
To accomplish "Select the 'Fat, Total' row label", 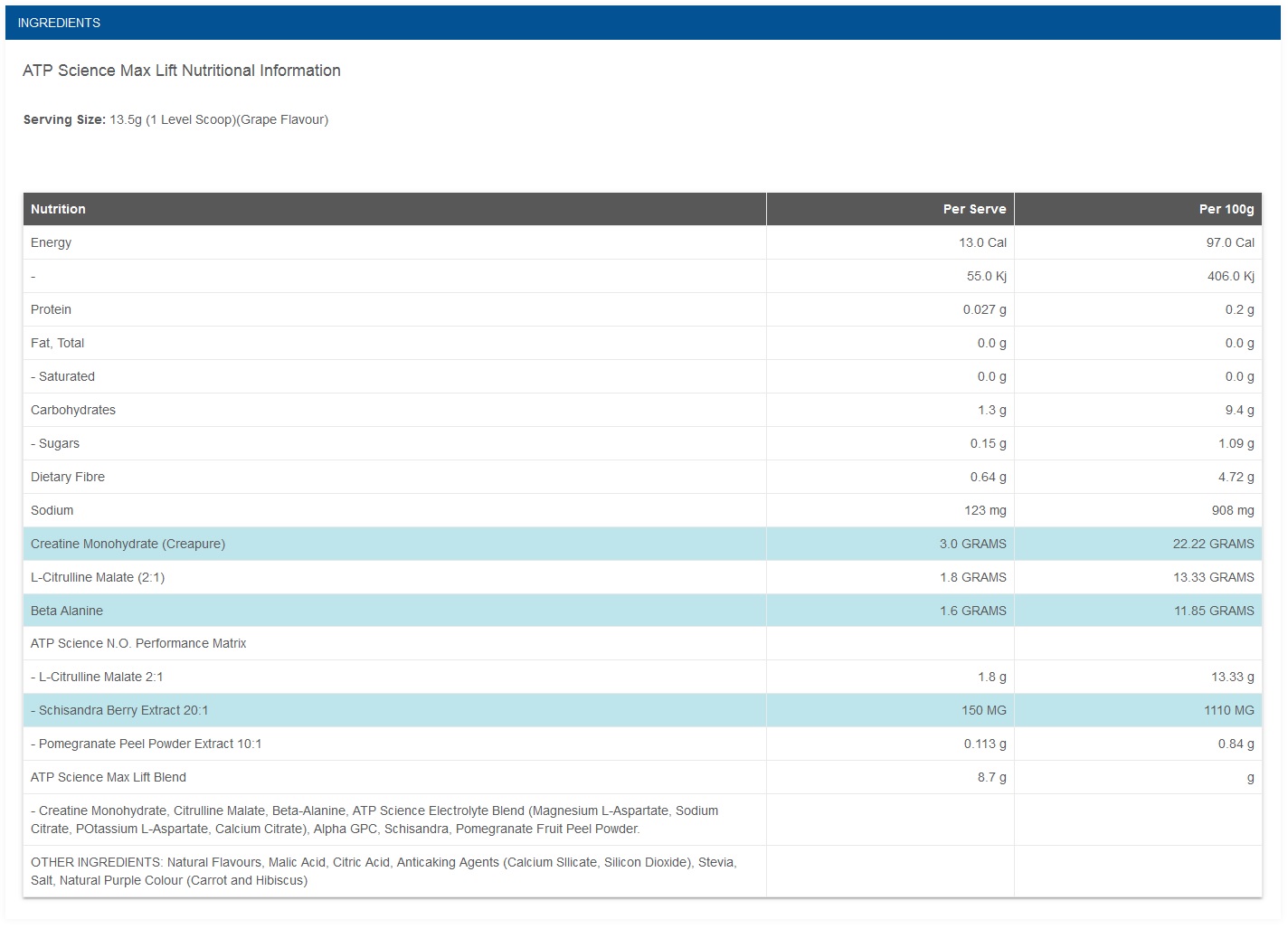I will coord(57,343).
